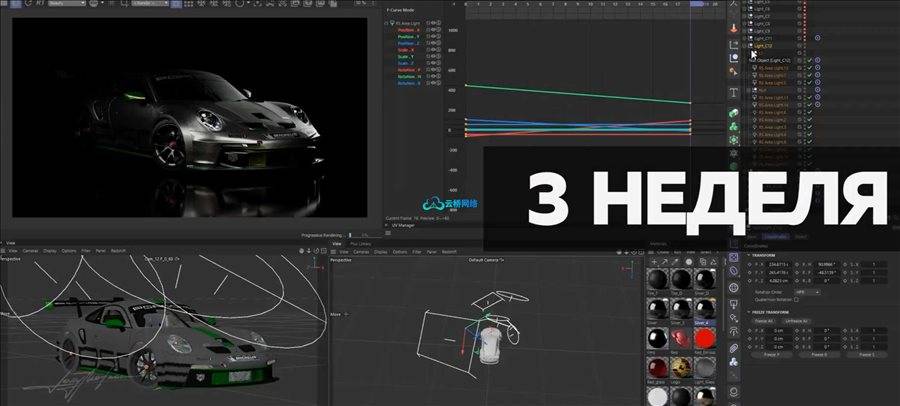Open the Rotation Order HPB dropdown
The width and height of the screenshot is (900, 406).
(x=808, y=292)
